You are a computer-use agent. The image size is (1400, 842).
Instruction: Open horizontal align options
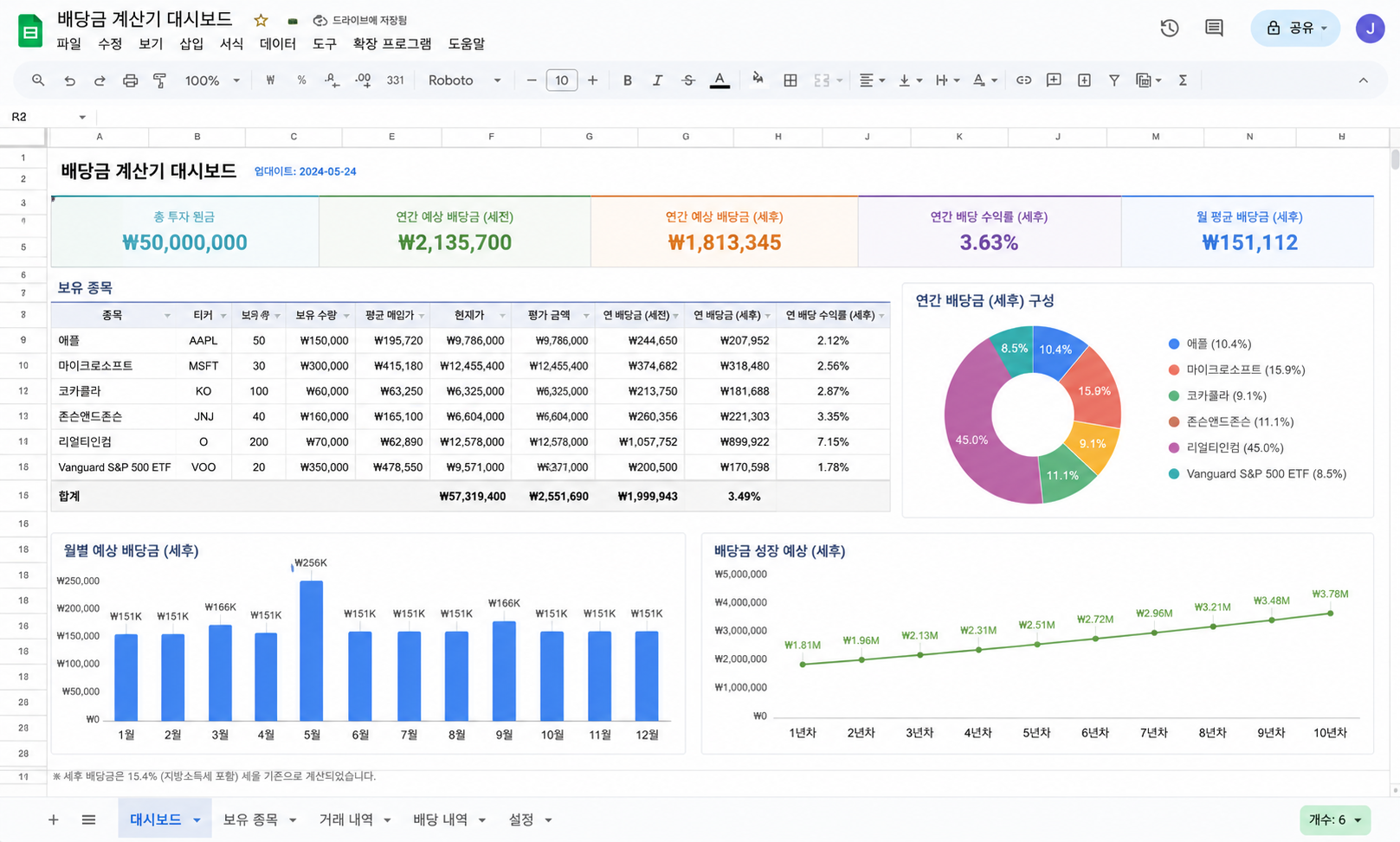coord(871,80)
